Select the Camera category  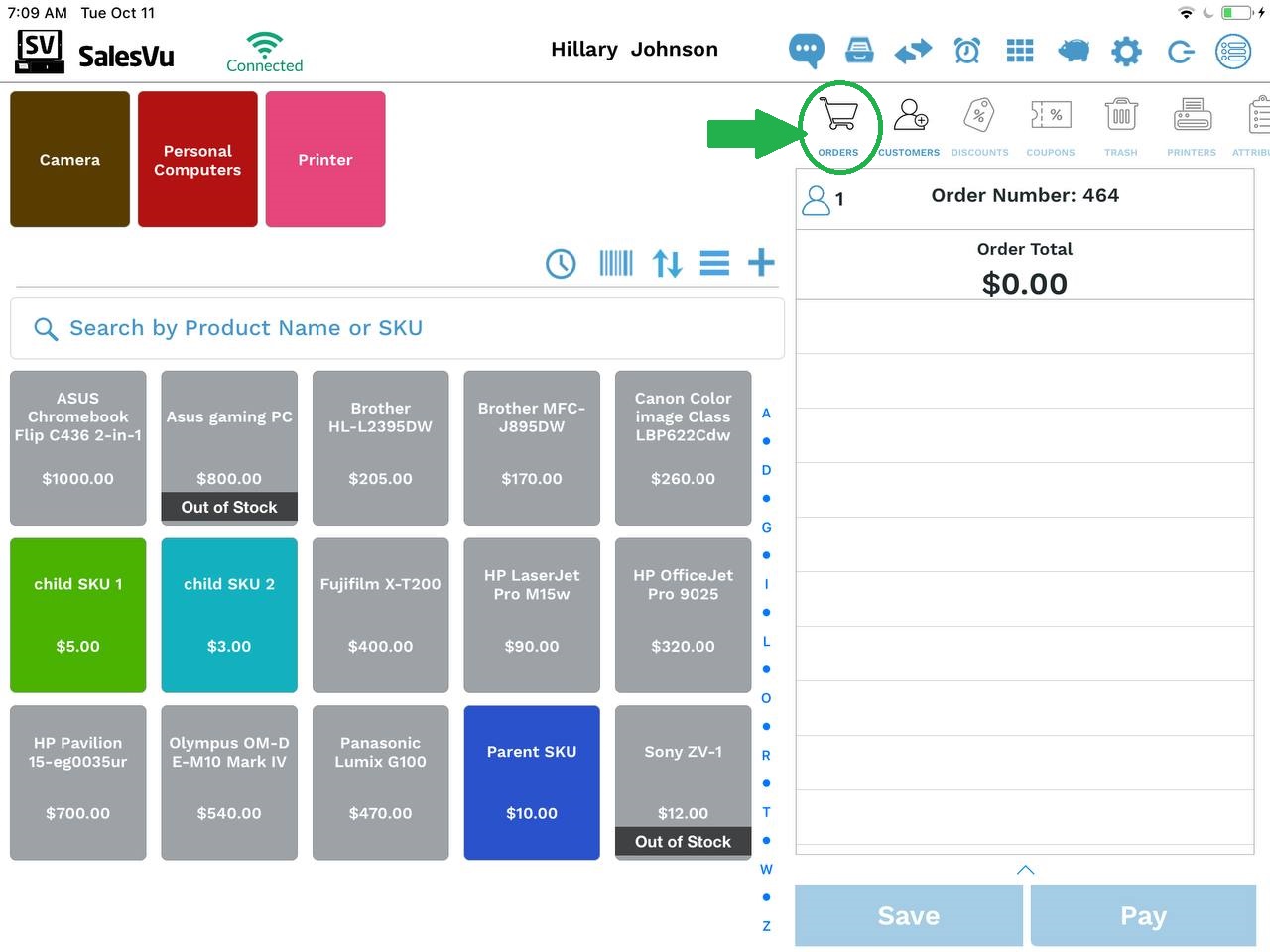(70, 160)
